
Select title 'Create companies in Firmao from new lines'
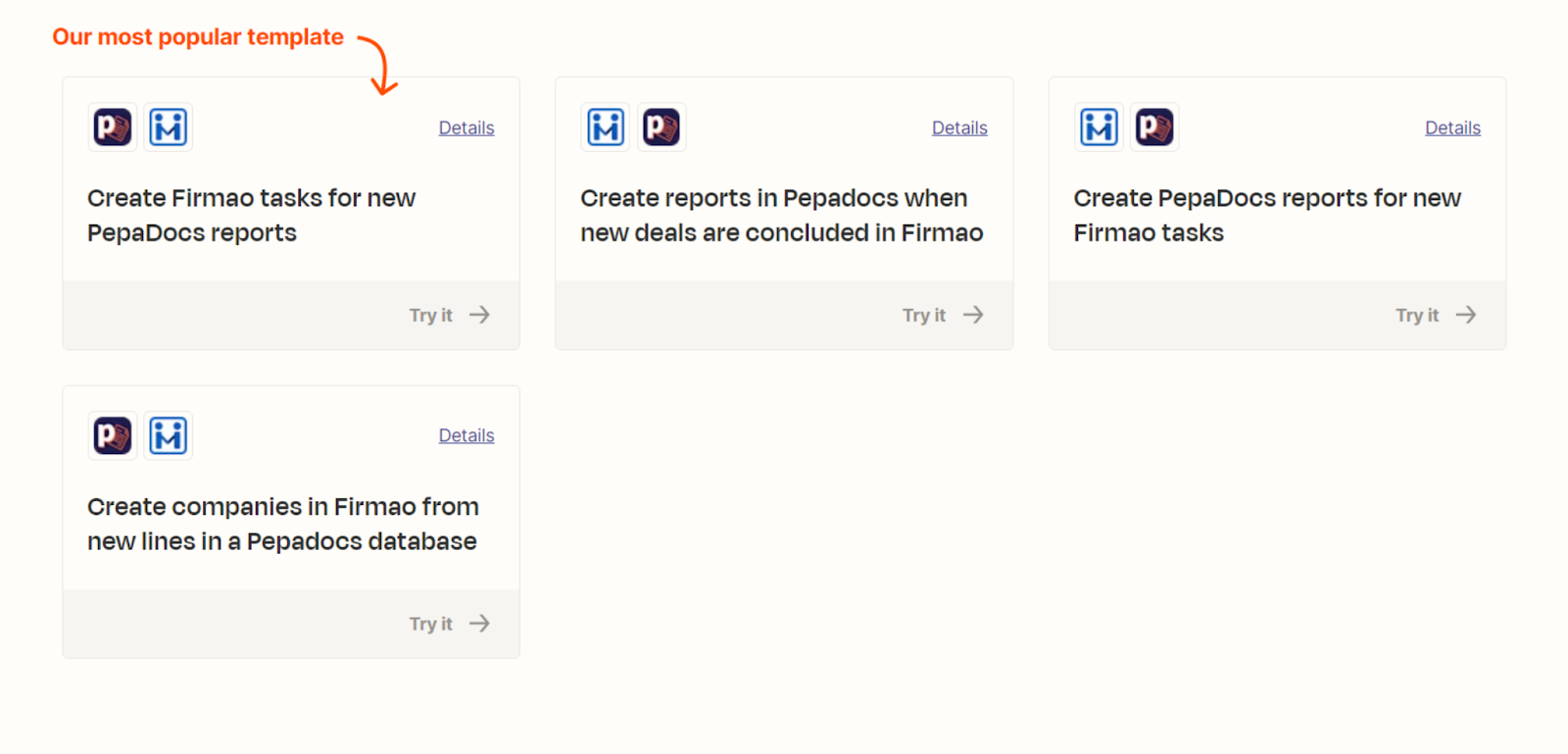click(283, 524)
